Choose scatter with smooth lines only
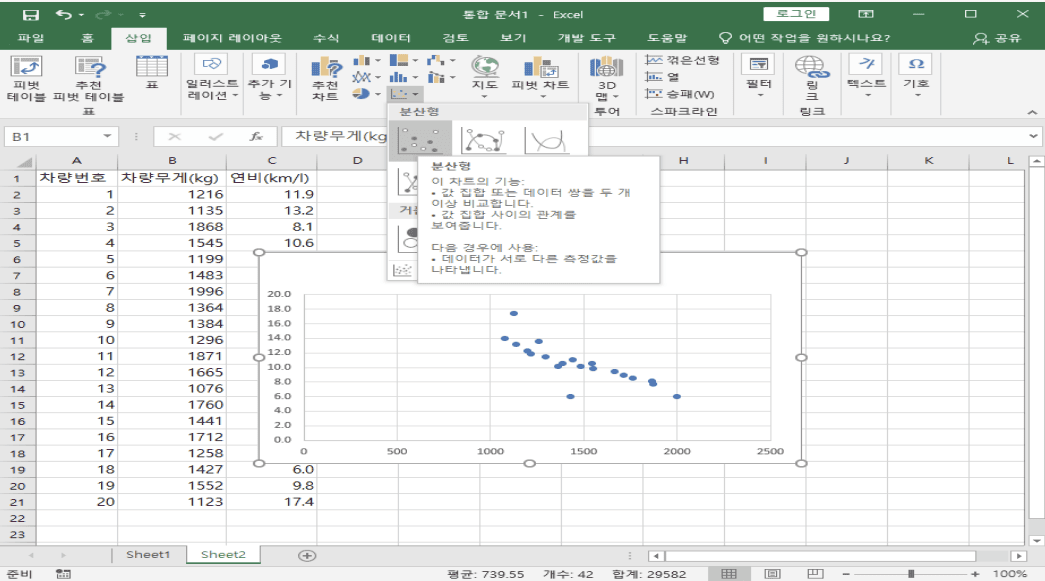 547,141
